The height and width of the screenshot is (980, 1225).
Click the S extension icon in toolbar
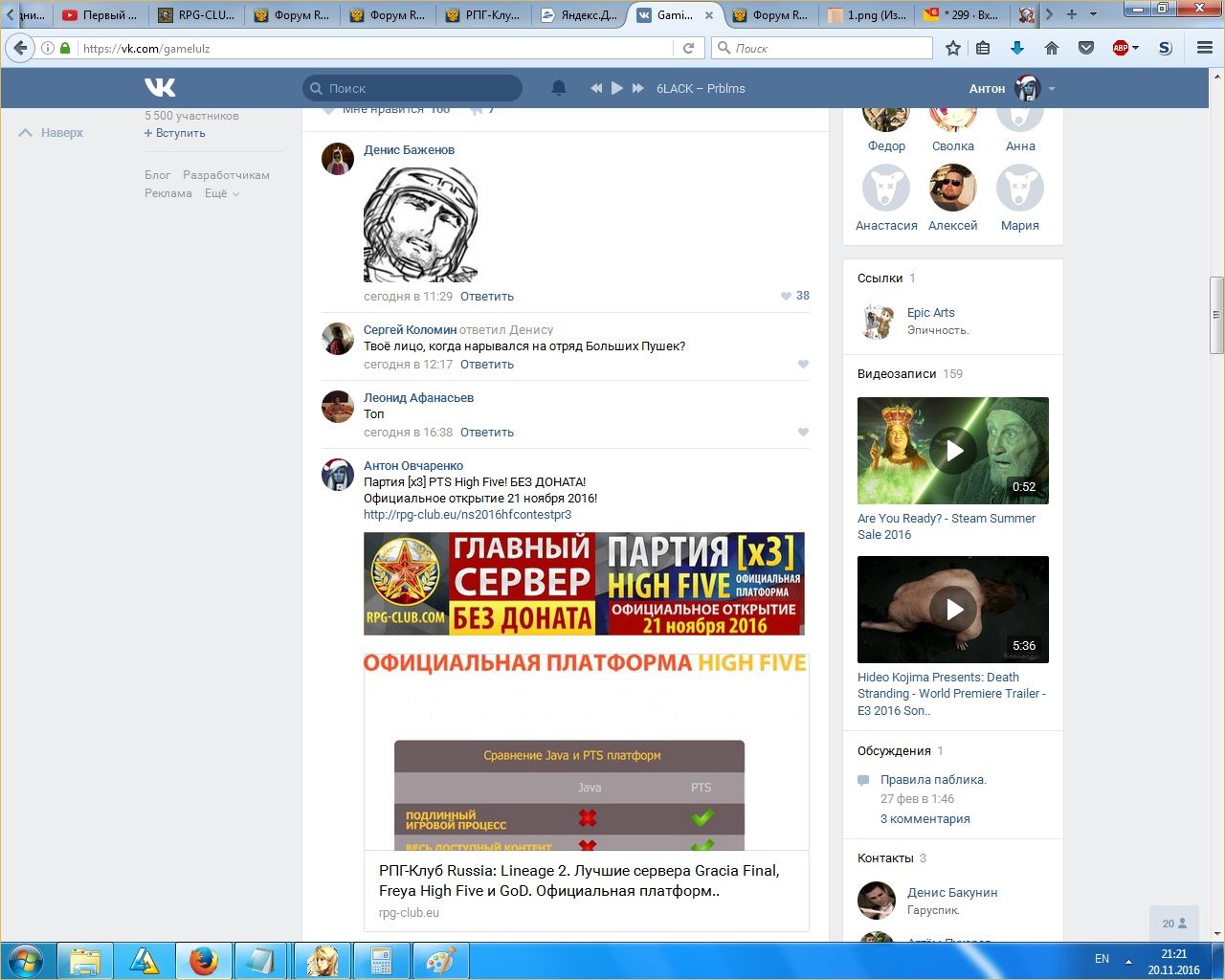[1165, 48]
